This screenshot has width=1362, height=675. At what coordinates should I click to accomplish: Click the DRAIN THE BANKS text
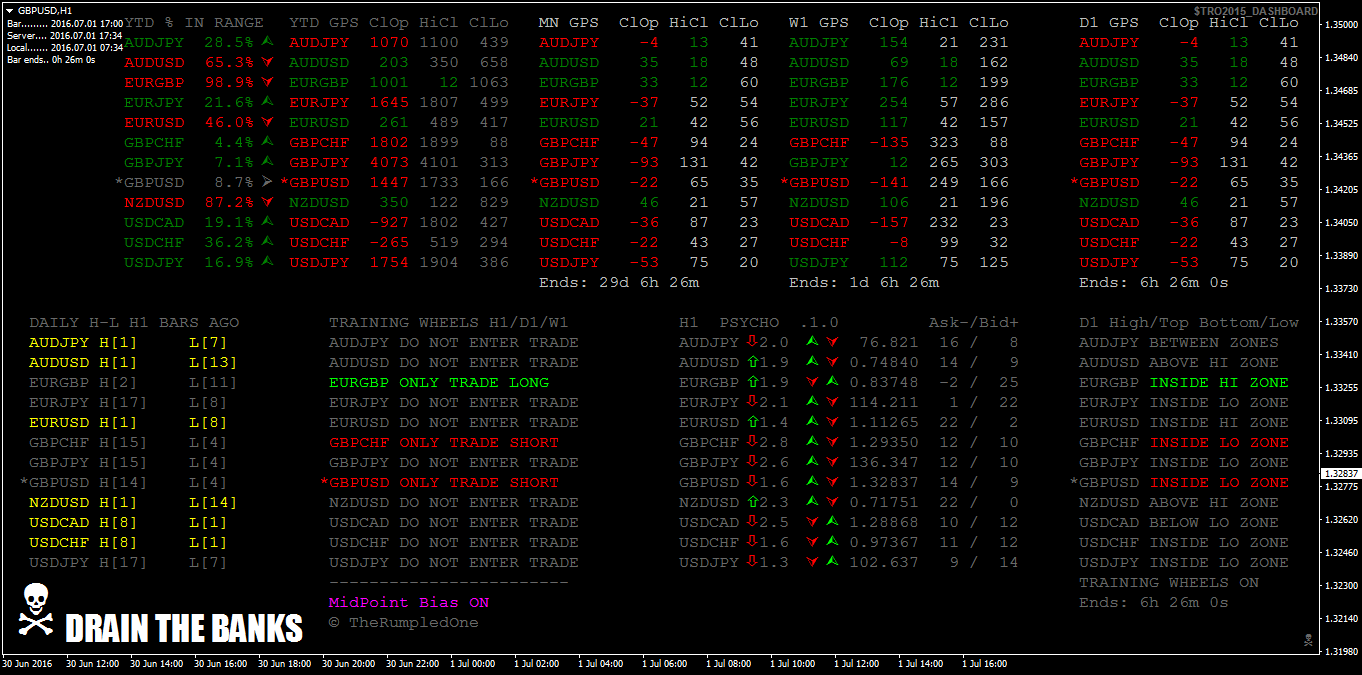coord(184,629)
